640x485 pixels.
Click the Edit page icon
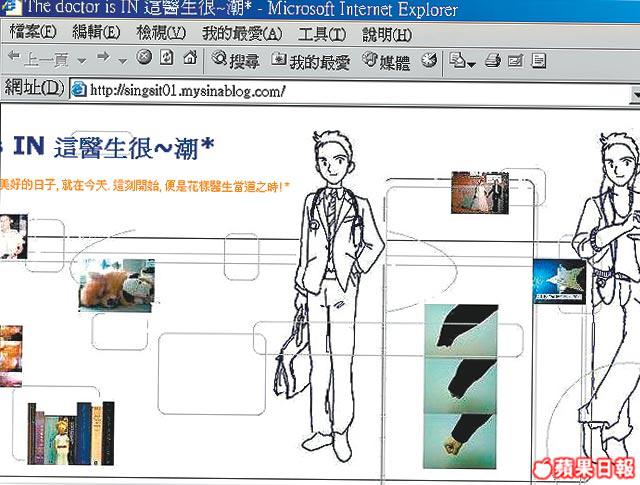[515, 60]
